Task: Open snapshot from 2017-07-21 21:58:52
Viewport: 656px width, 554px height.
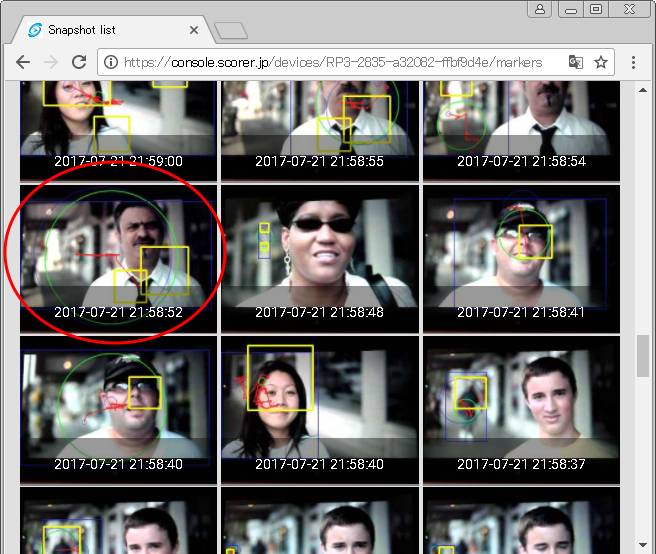Action: (x=118, y=259)
